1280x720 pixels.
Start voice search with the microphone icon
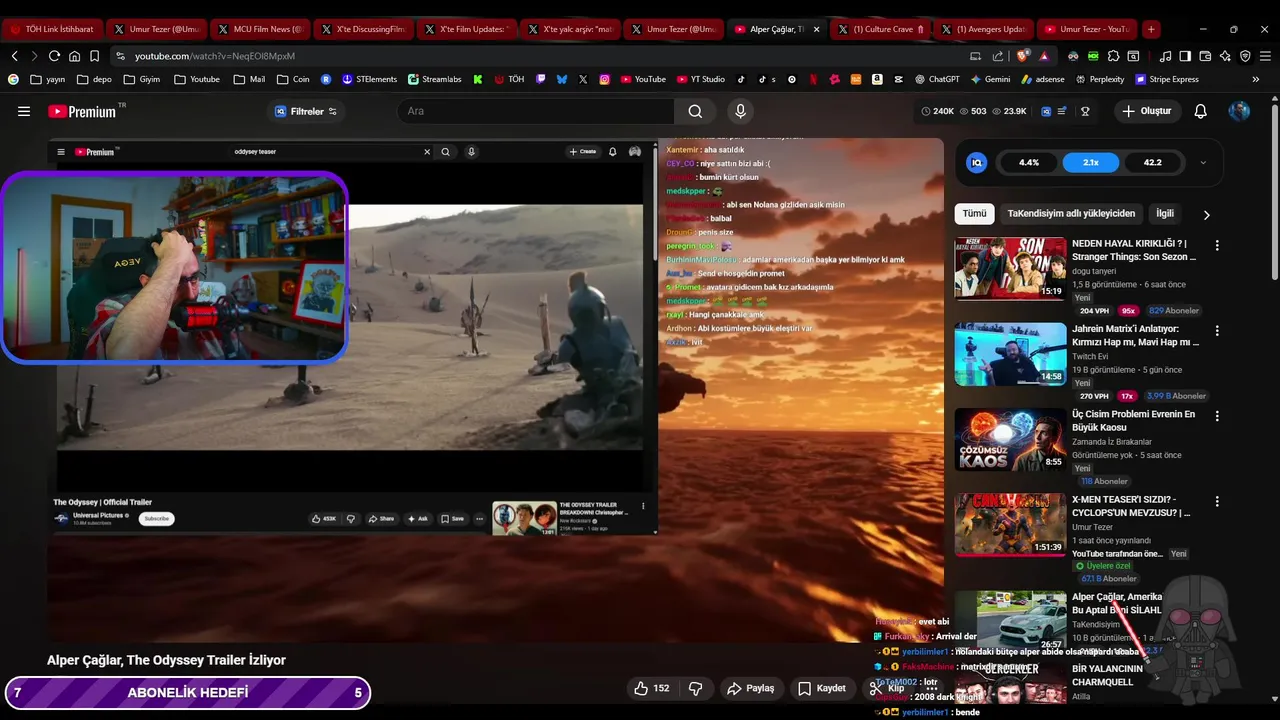coord(740,111)
